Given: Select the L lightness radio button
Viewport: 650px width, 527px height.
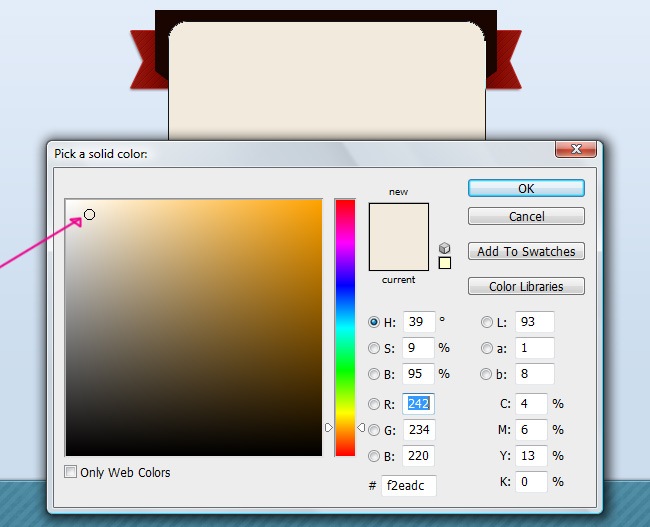Looking at the screenshot, I should pos(487,322).
